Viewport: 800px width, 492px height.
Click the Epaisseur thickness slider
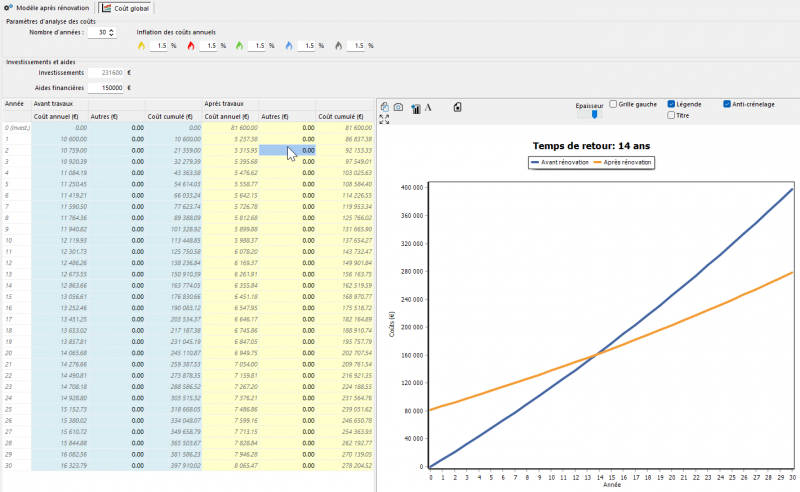[x=596, y=114]
